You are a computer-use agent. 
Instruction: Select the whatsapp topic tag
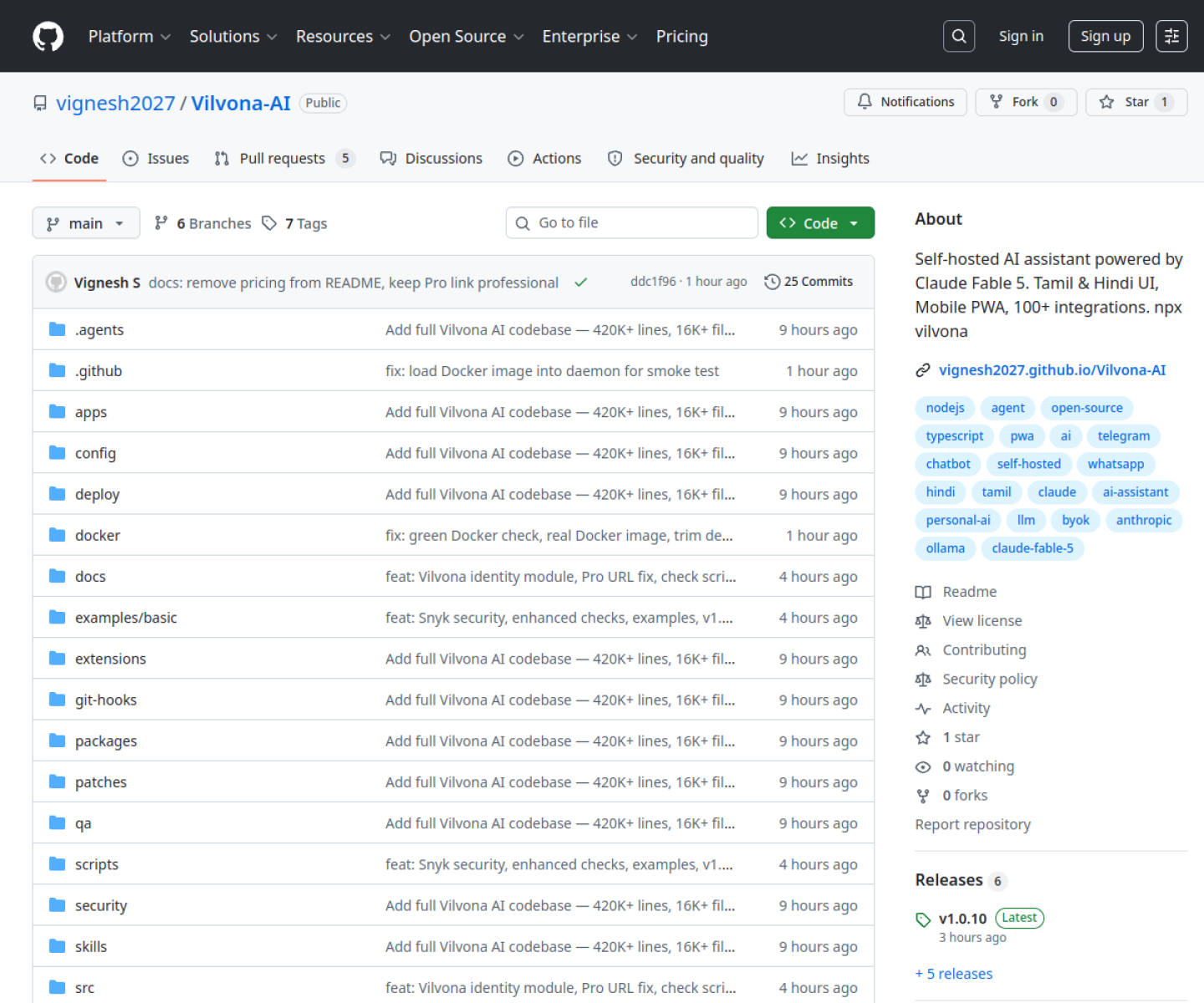pos(1115,464)
